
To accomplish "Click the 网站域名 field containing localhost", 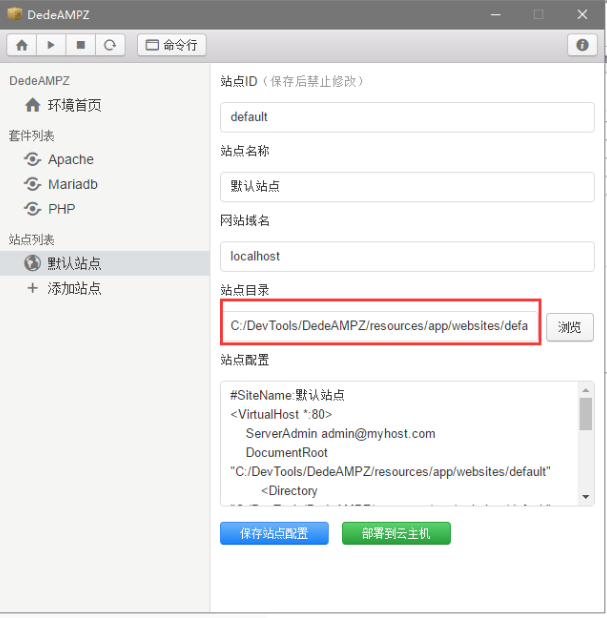I will click(407, 256).
